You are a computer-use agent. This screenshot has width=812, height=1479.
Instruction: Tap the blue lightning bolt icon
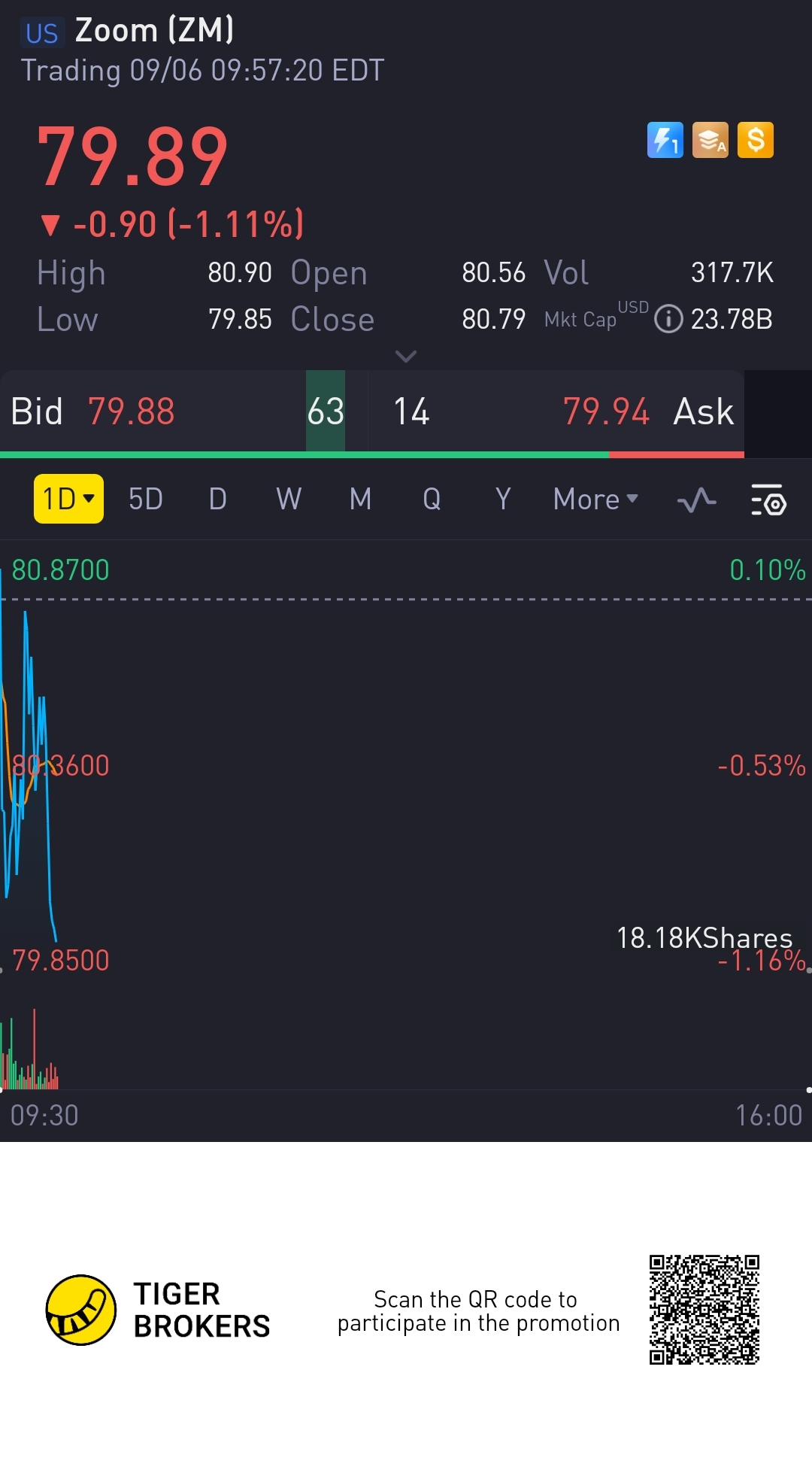click(x=665, y=140)
